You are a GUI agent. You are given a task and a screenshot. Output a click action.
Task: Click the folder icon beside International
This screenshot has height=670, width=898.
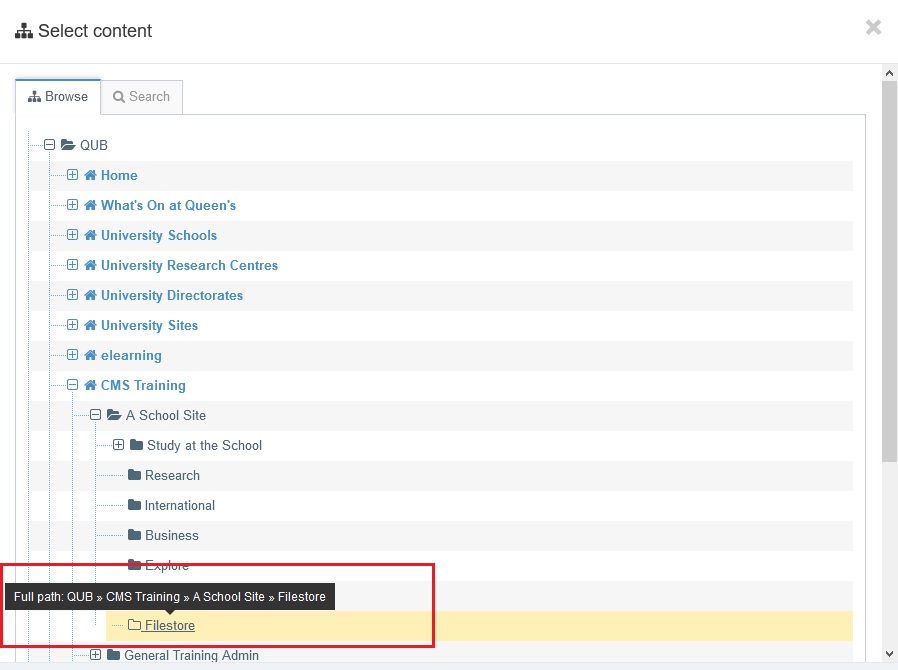coord(133,505)
